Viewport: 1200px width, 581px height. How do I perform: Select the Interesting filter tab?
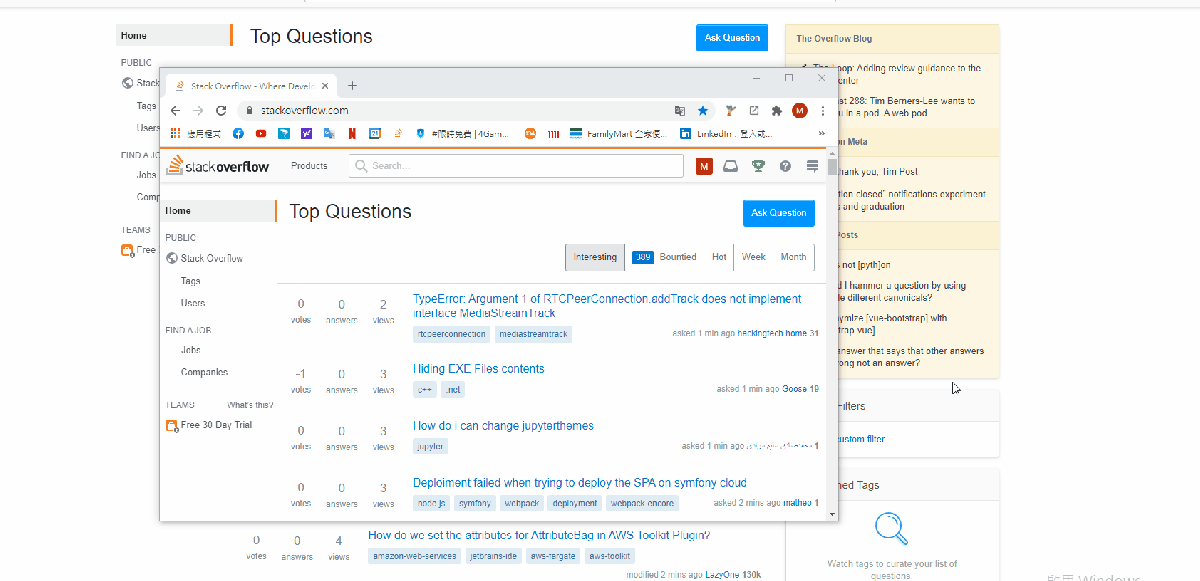point(595,257)
